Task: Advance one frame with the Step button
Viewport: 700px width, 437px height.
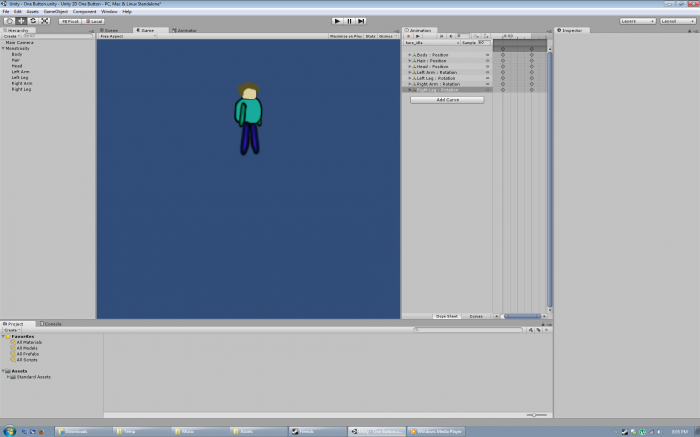Action: pos(361,21)
